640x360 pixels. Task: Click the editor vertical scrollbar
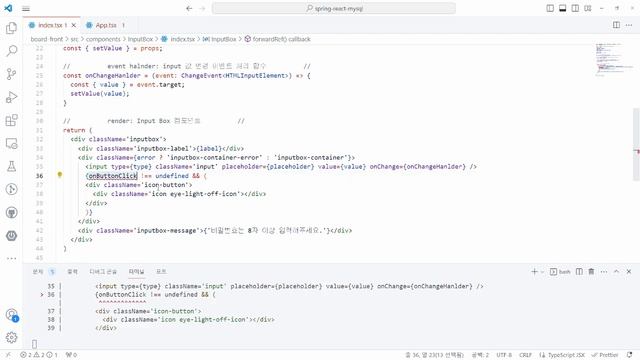(636, 144)
